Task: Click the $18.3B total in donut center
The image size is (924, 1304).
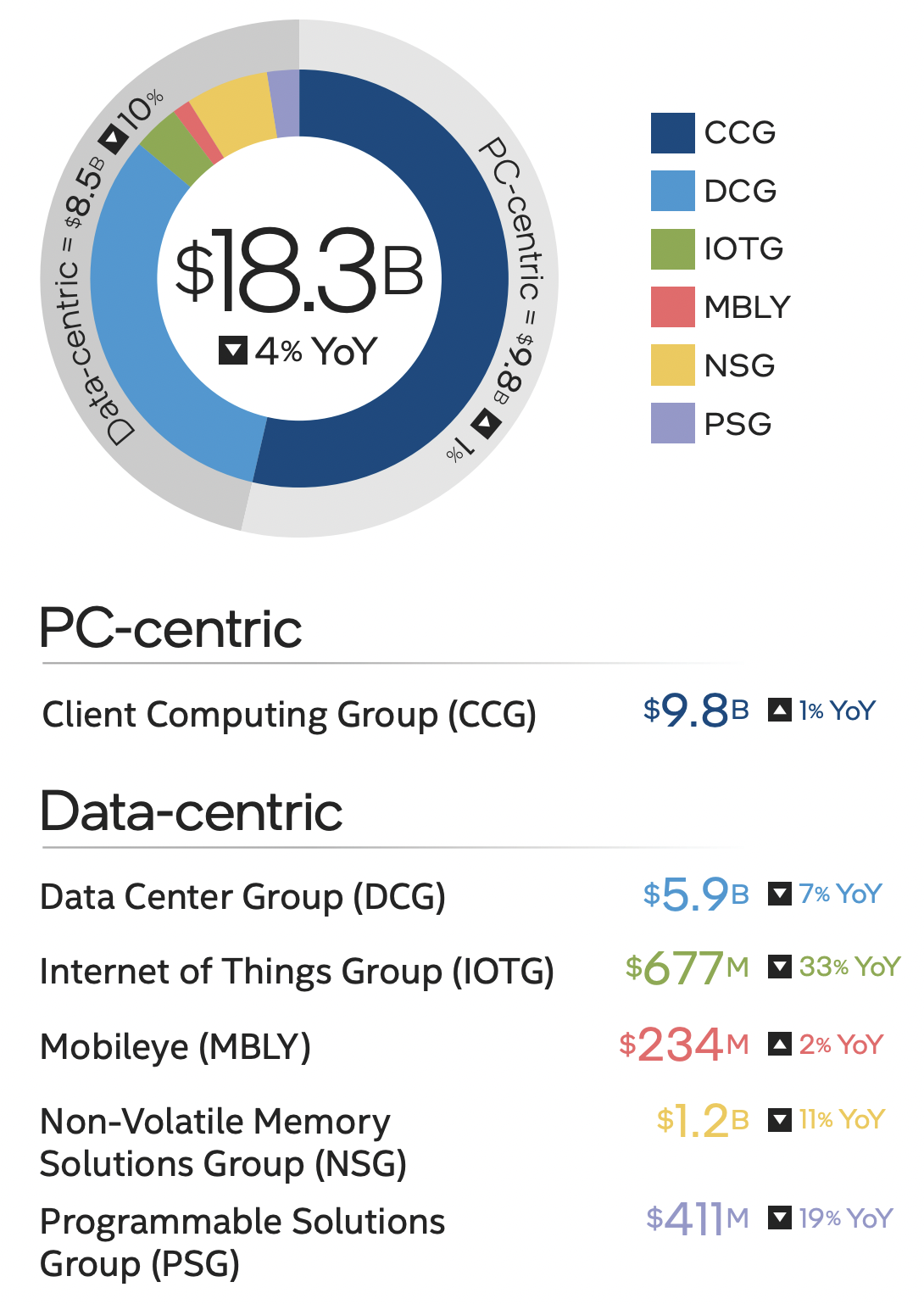Action: point(298,271)
